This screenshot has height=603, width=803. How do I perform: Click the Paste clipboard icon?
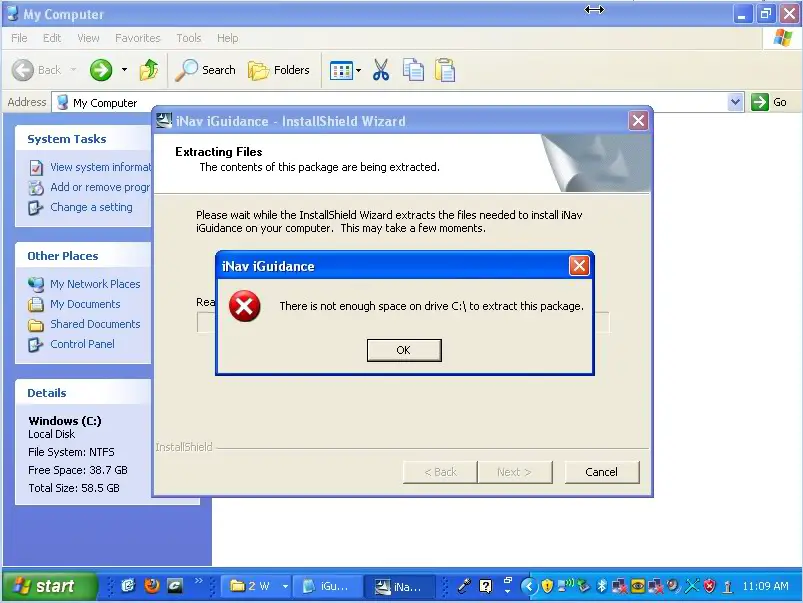[445, 70]
